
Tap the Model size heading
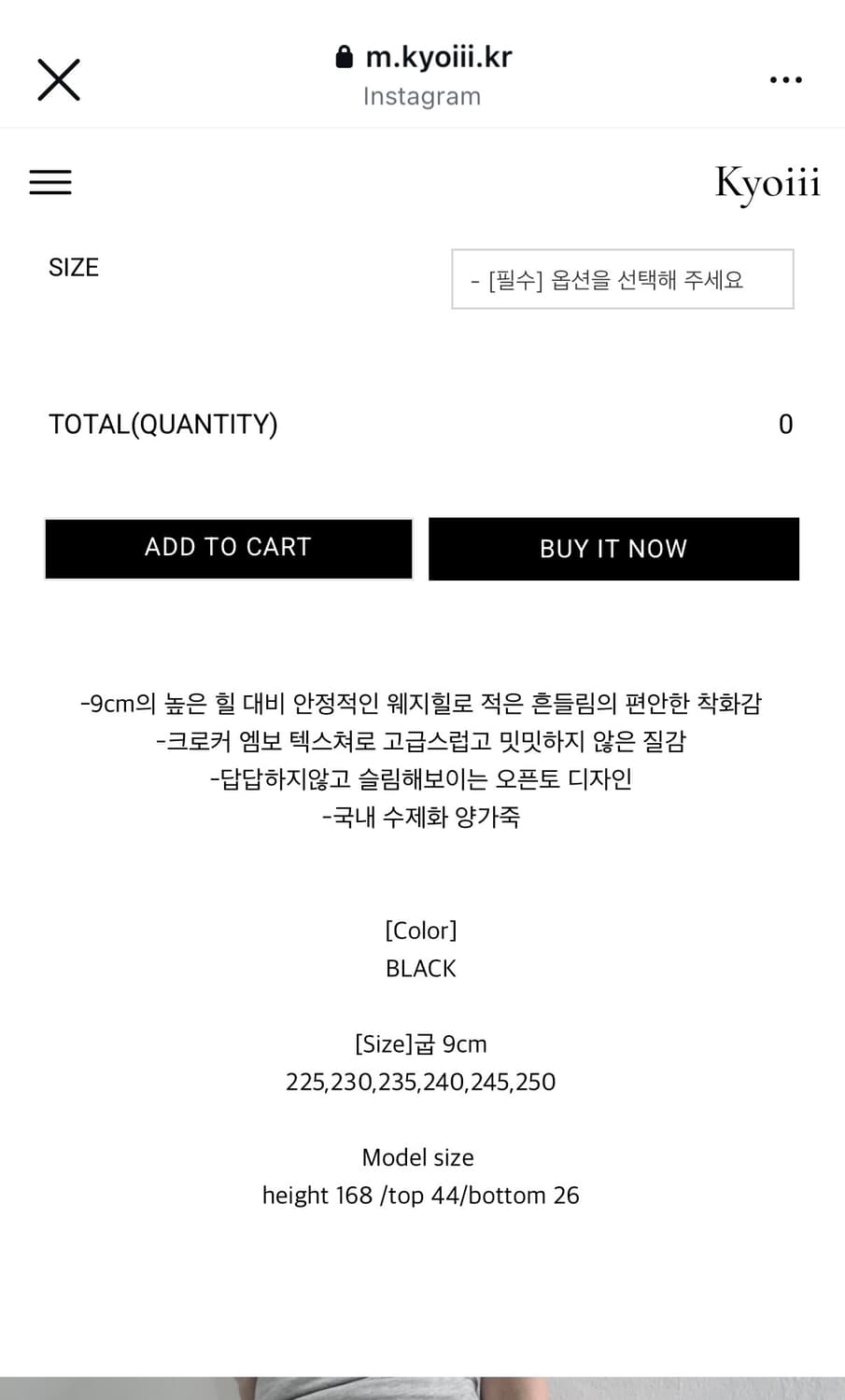click(x=418, y=1157)
